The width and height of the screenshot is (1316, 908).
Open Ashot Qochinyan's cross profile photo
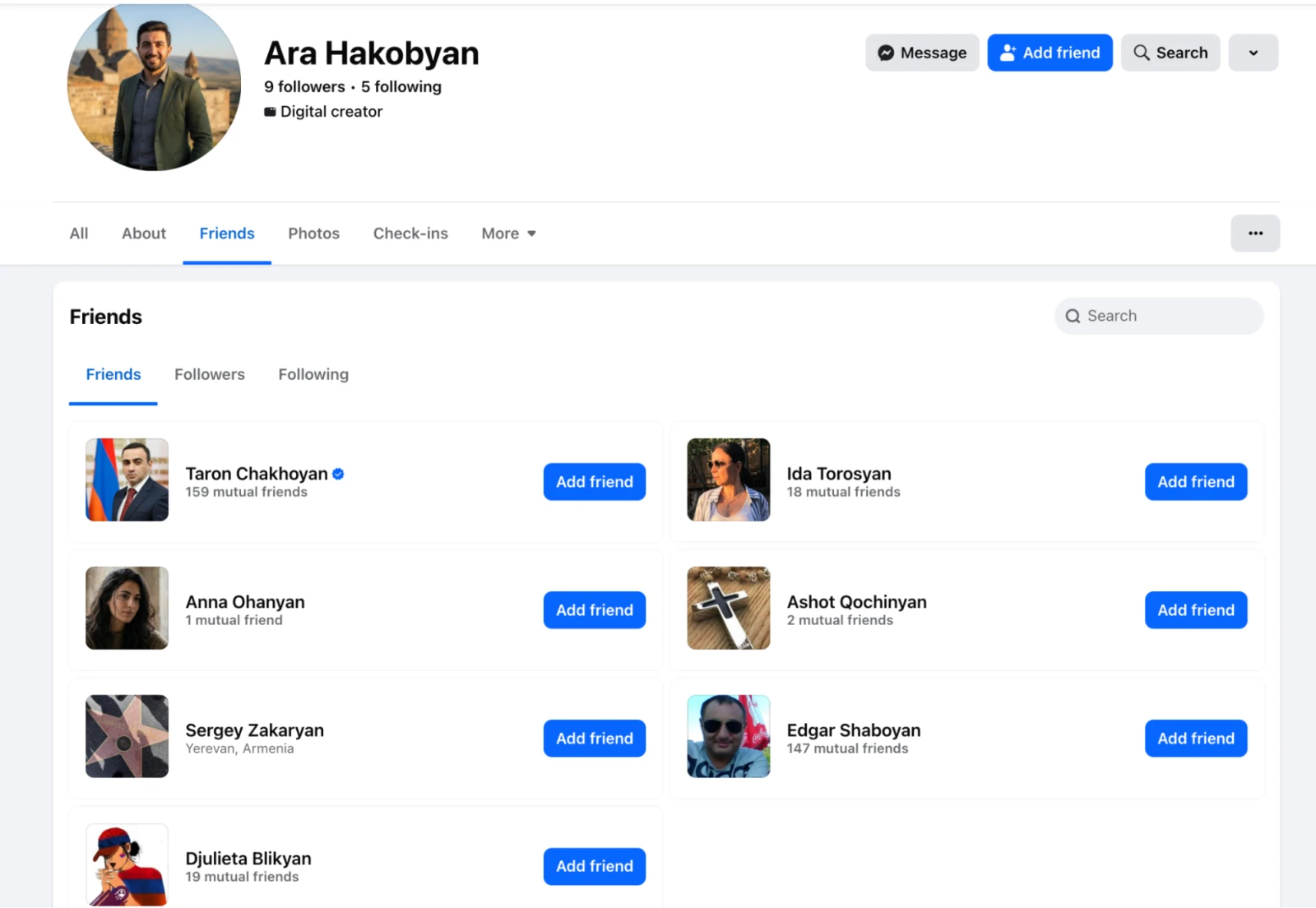(x=729, y=608)
